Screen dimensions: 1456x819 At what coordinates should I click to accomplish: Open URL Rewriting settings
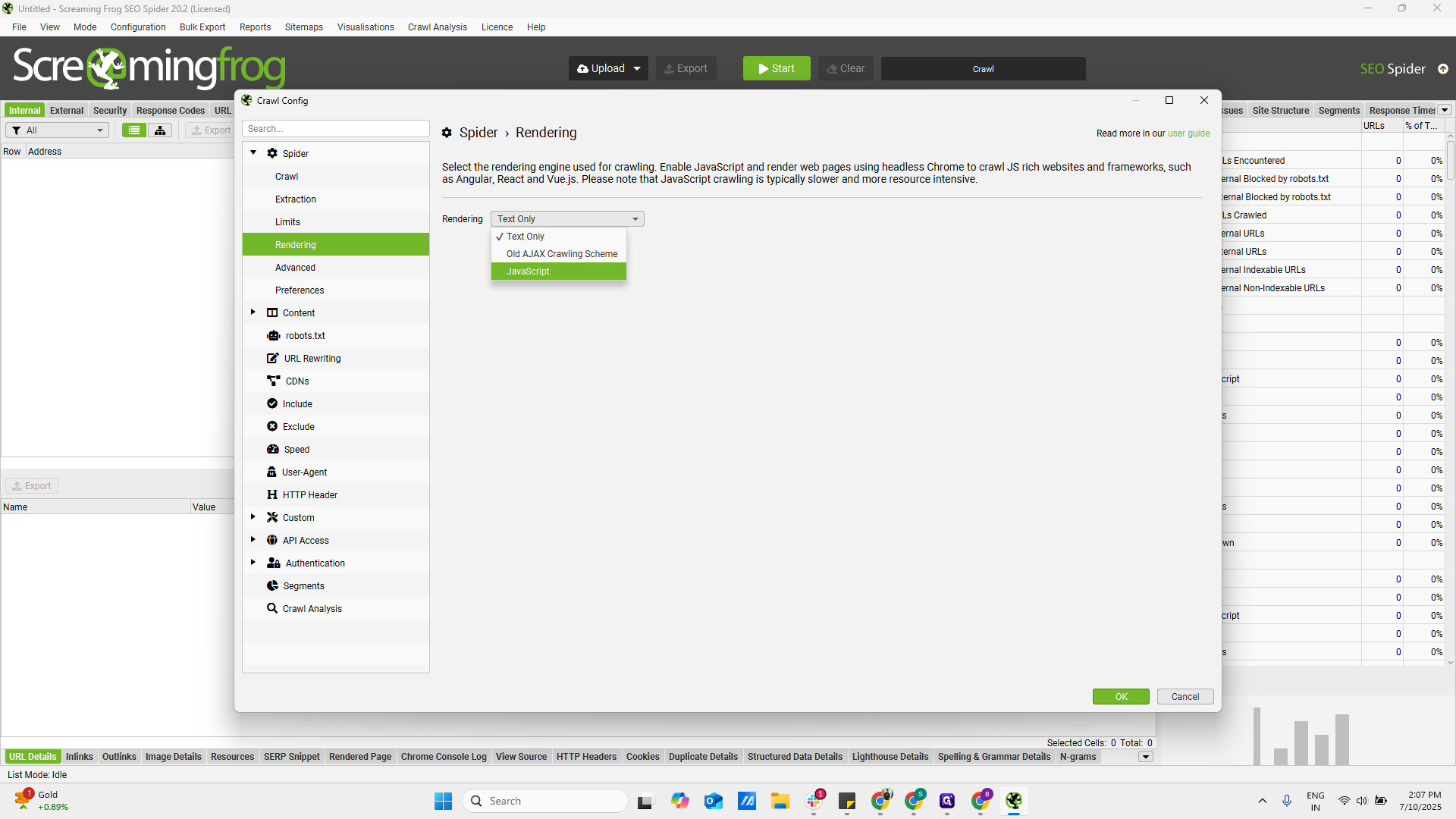312,359
